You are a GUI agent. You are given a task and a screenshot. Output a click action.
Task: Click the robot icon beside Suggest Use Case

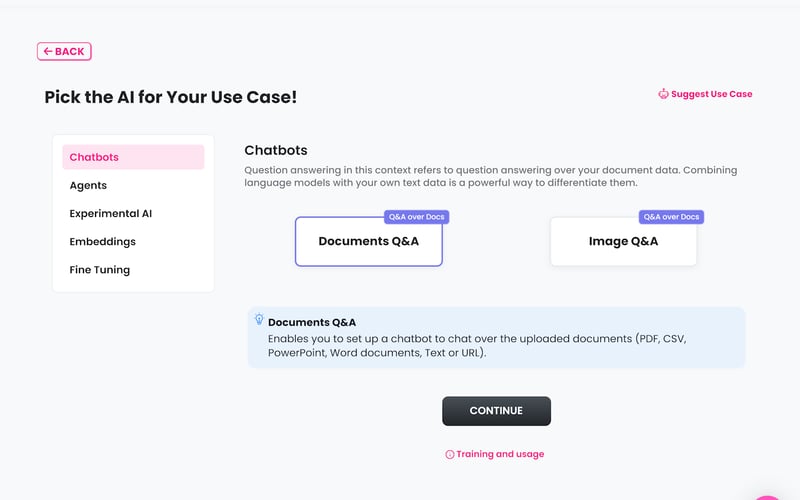pyautogui.click(x=663, y=94)
